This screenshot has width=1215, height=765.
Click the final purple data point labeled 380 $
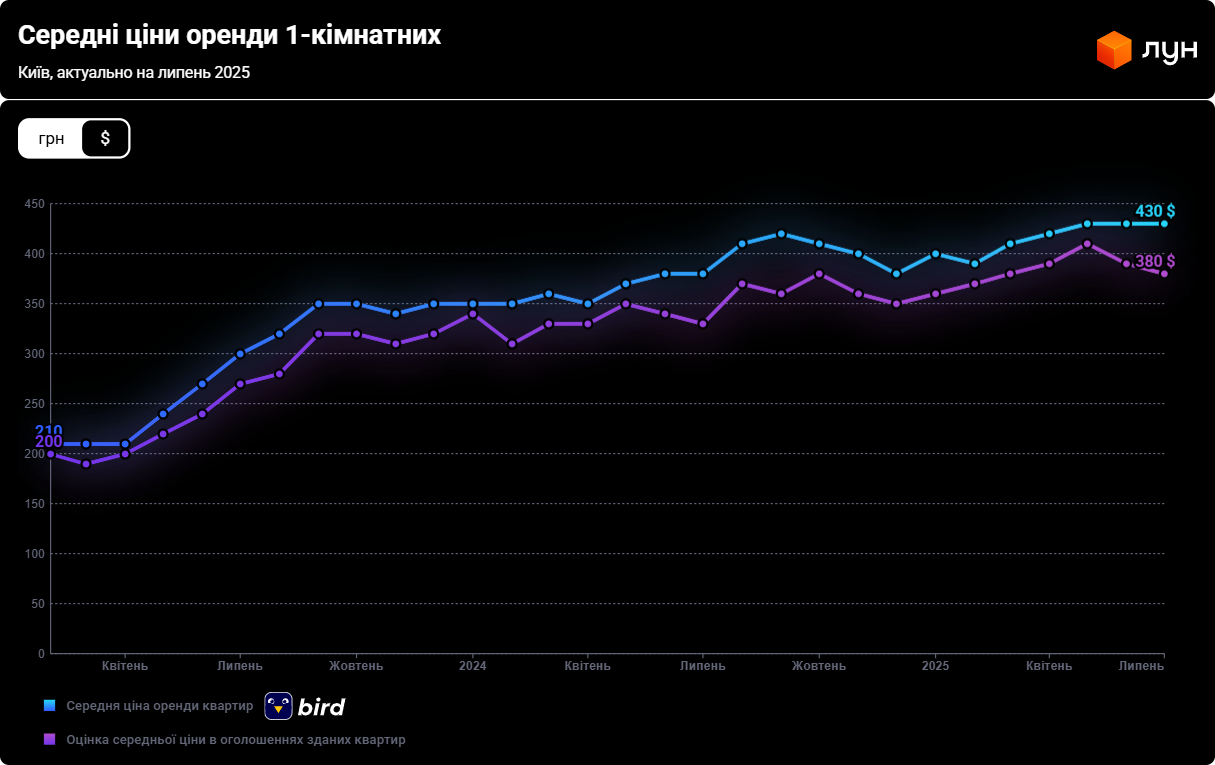[1164, 274]
